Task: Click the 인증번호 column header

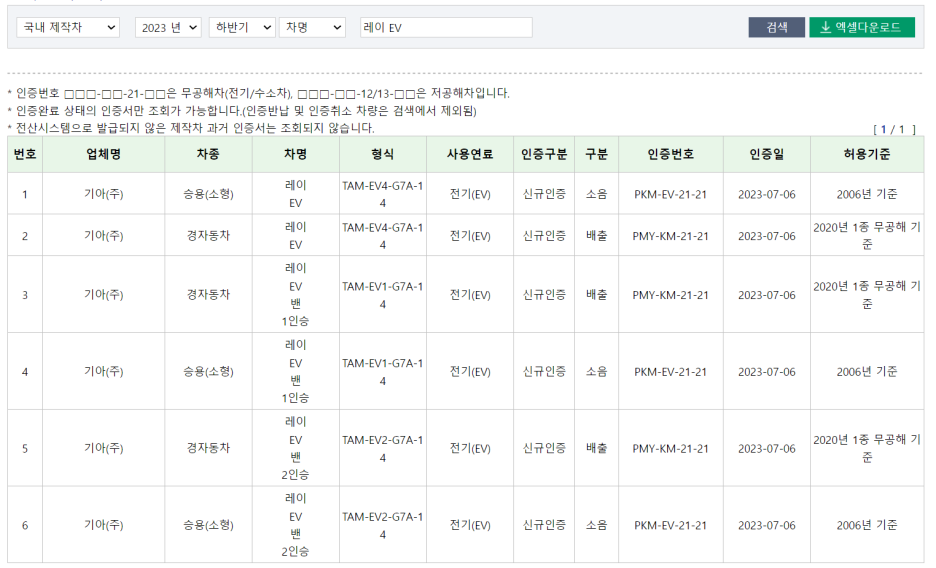Action: (671, 155)
